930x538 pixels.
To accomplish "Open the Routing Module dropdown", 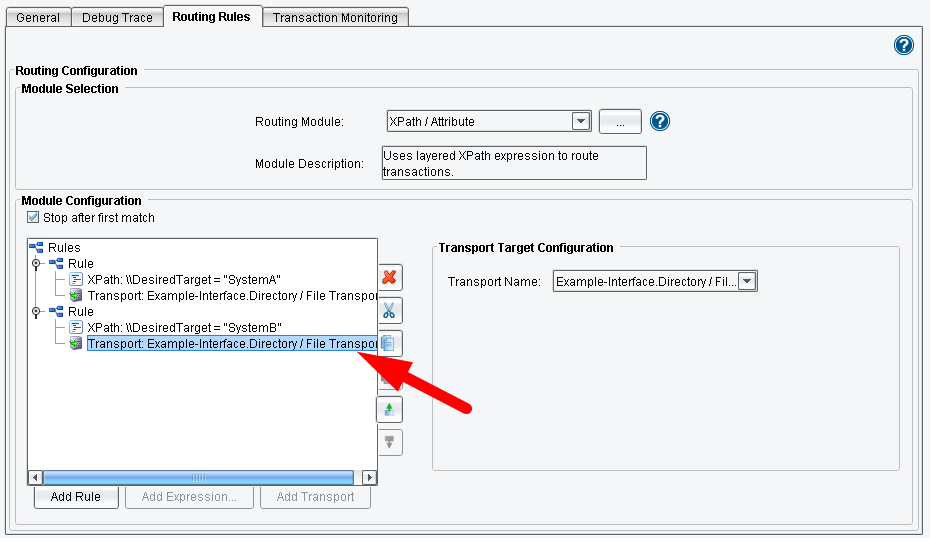I will (581, 121).
